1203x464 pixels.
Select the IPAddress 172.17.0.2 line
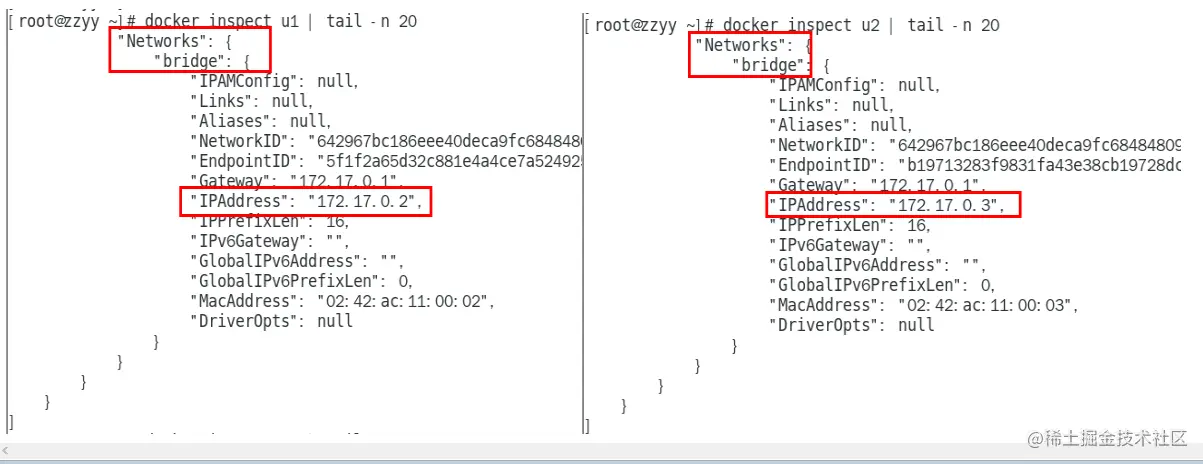[x=306, y=201]
